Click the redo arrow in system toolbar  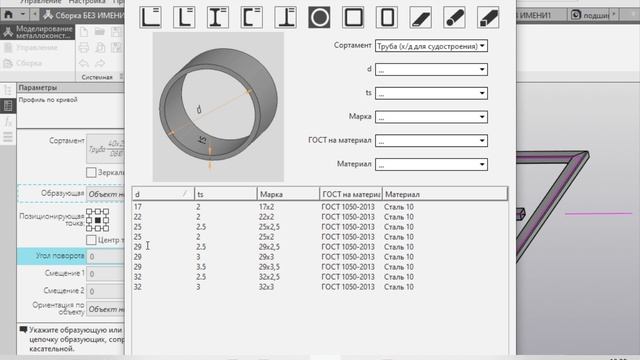click(100, 63)
